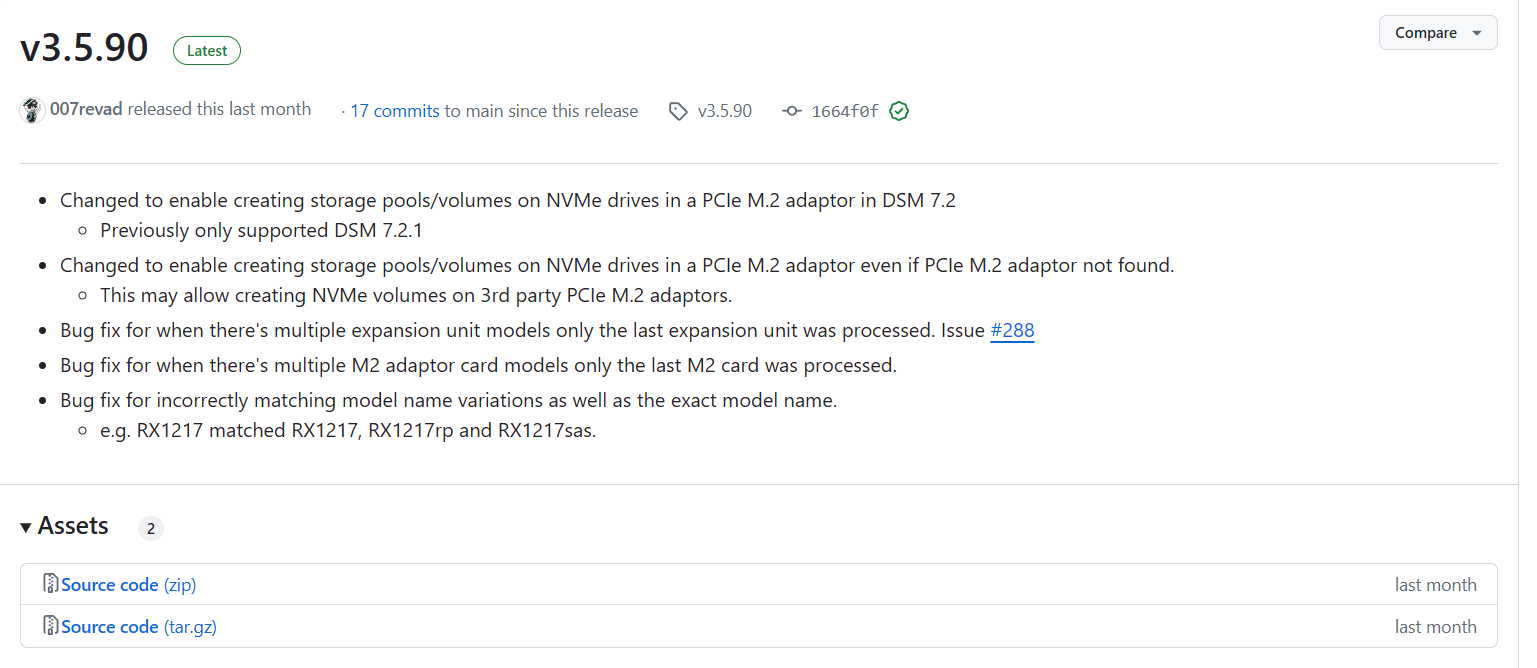Click the release date next to 007revad

pyautogui.click(x=269, y=110)
